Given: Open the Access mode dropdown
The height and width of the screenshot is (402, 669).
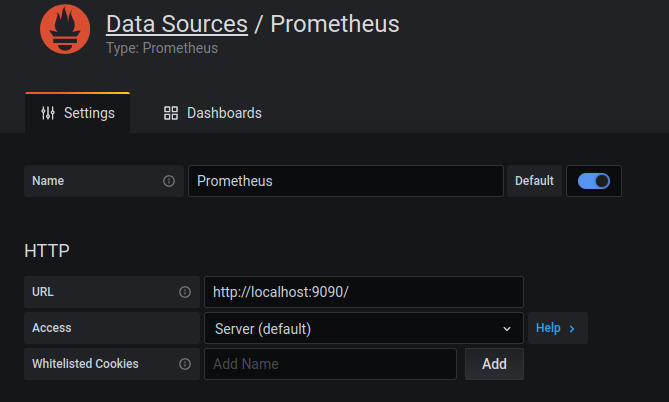Looking at the screenshot, I should pyautogui.click(x=363, y=328).
